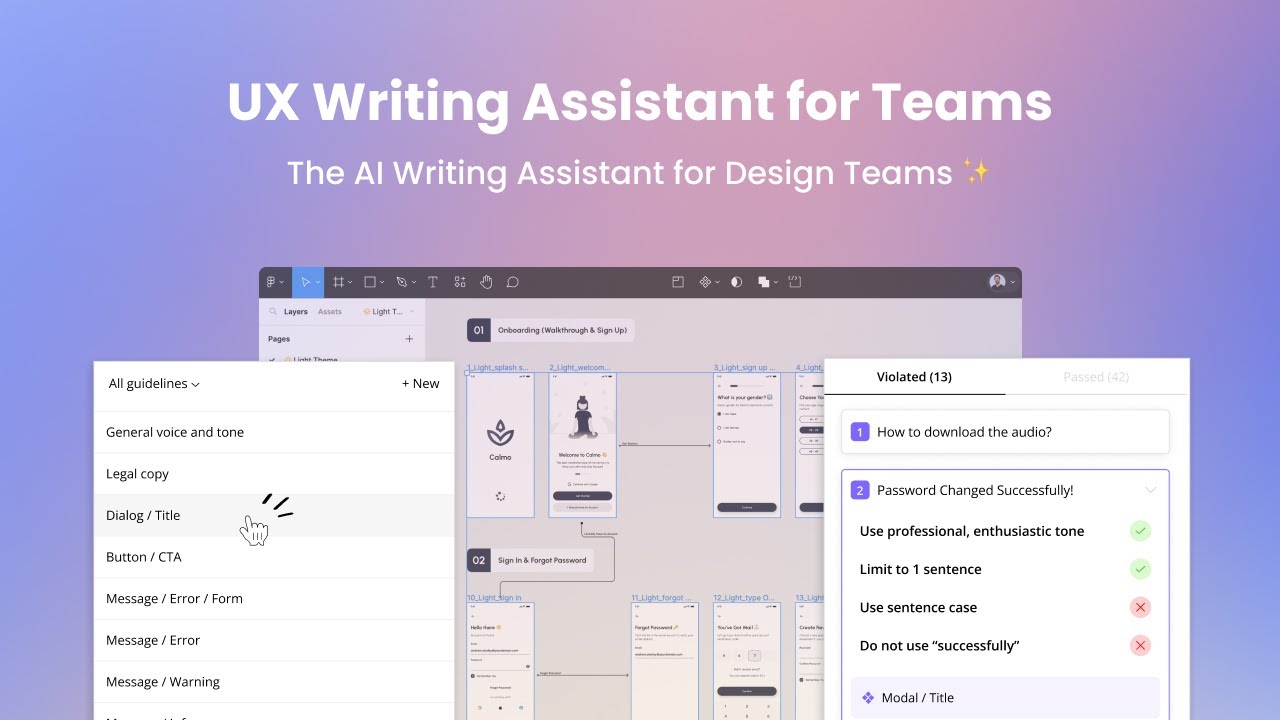Select General voice and tone guideline
This screenshot has height=720, width=1280.
[x=274, y=432]
